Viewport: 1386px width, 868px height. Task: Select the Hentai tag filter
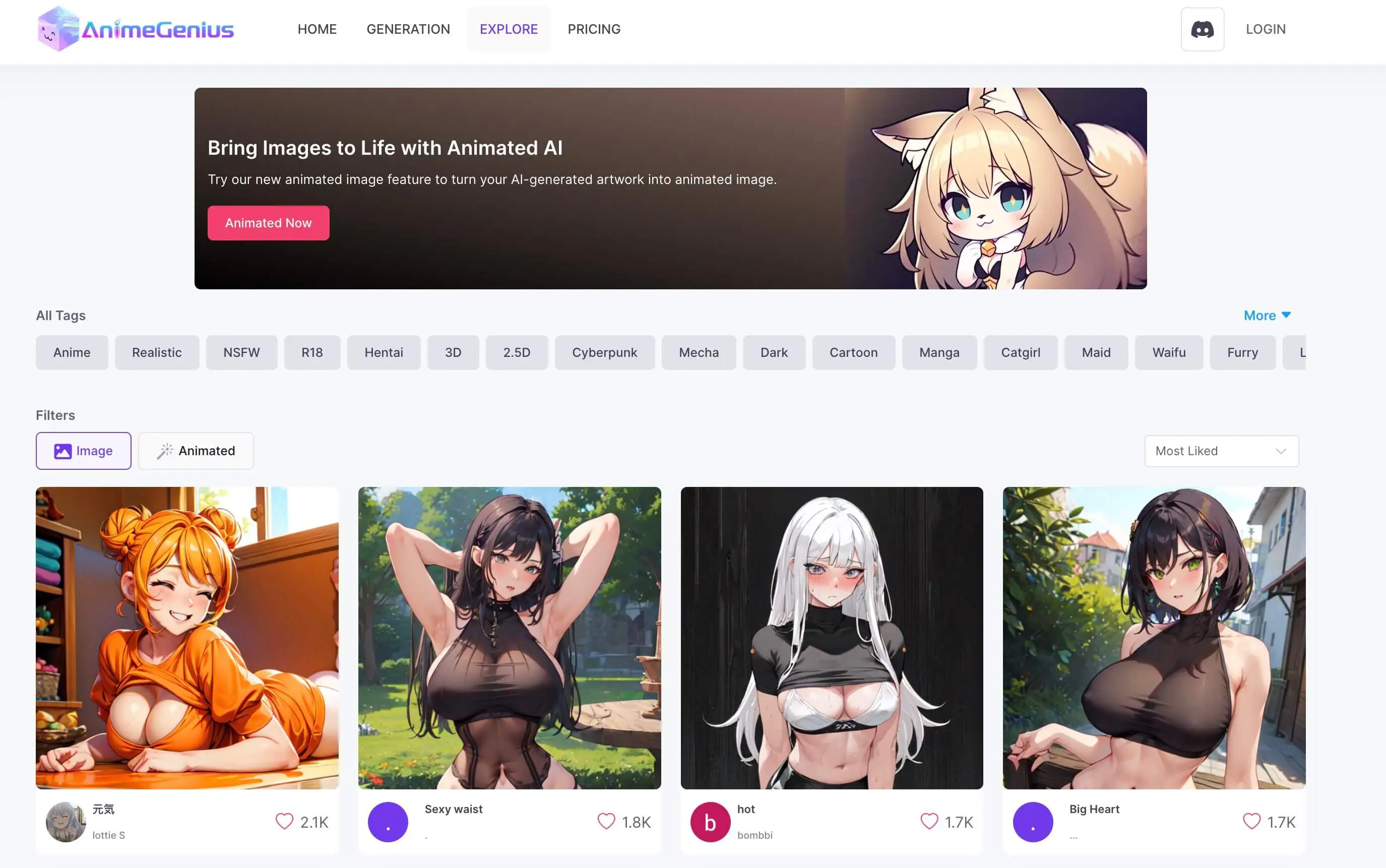383,351
